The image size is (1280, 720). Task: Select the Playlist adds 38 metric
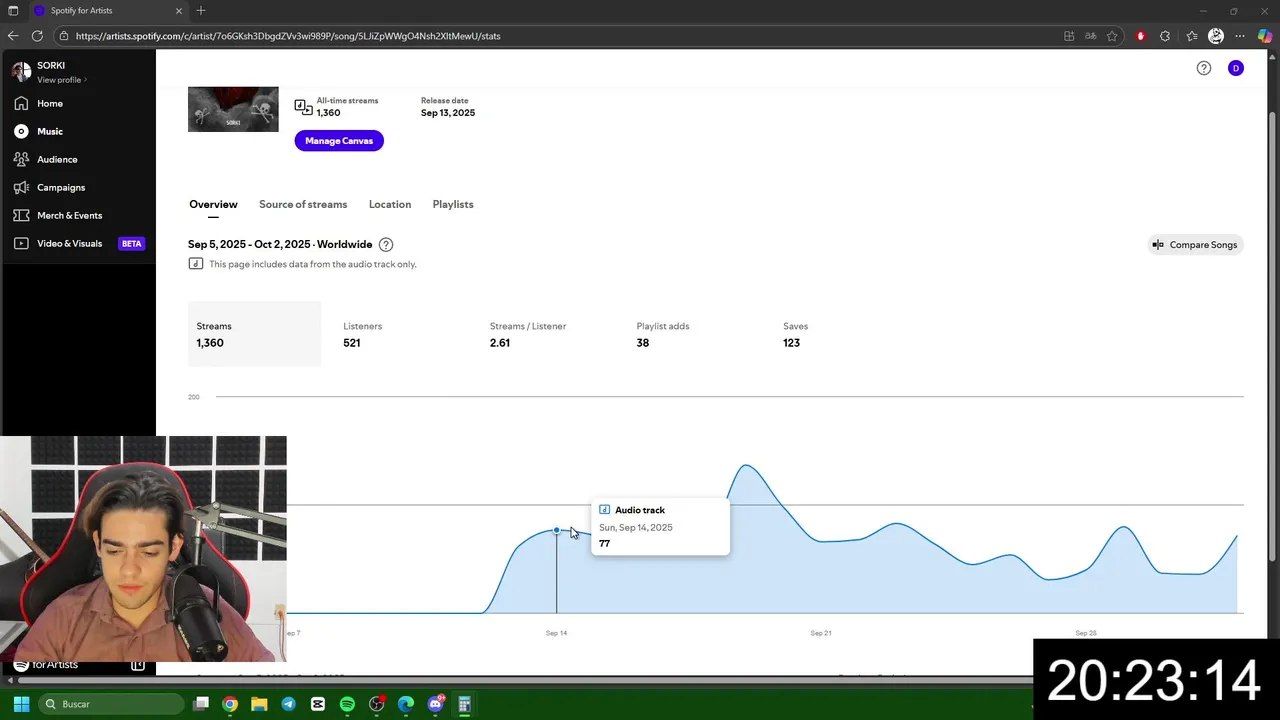click(x=662, y=334)
